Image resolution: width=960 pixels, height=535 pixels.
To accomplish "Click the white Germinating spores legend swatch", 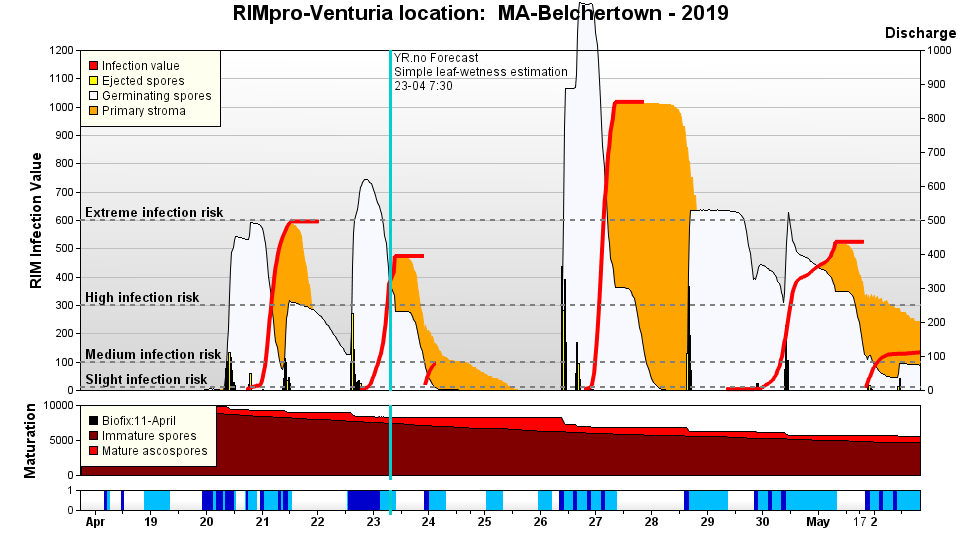I will tap(94, 95).
